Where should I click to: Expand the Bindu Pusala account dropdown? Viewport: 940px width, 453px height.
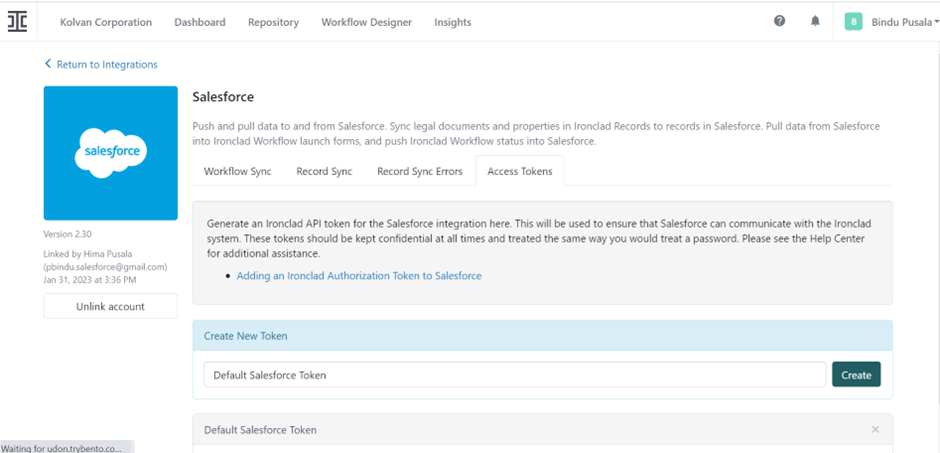coord(905,22)
